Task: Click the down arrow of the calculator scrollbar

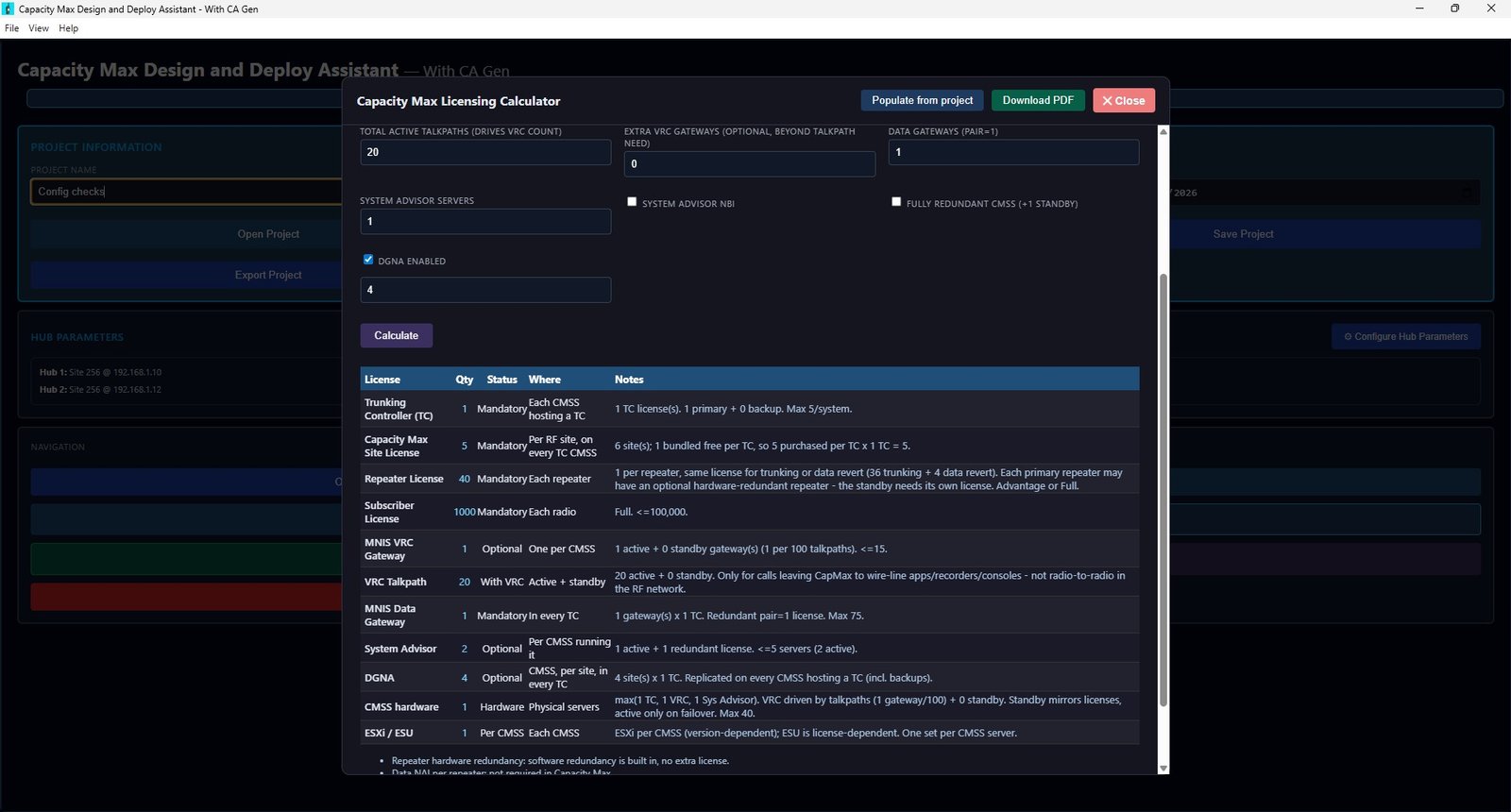Action: click(1163, 769)
